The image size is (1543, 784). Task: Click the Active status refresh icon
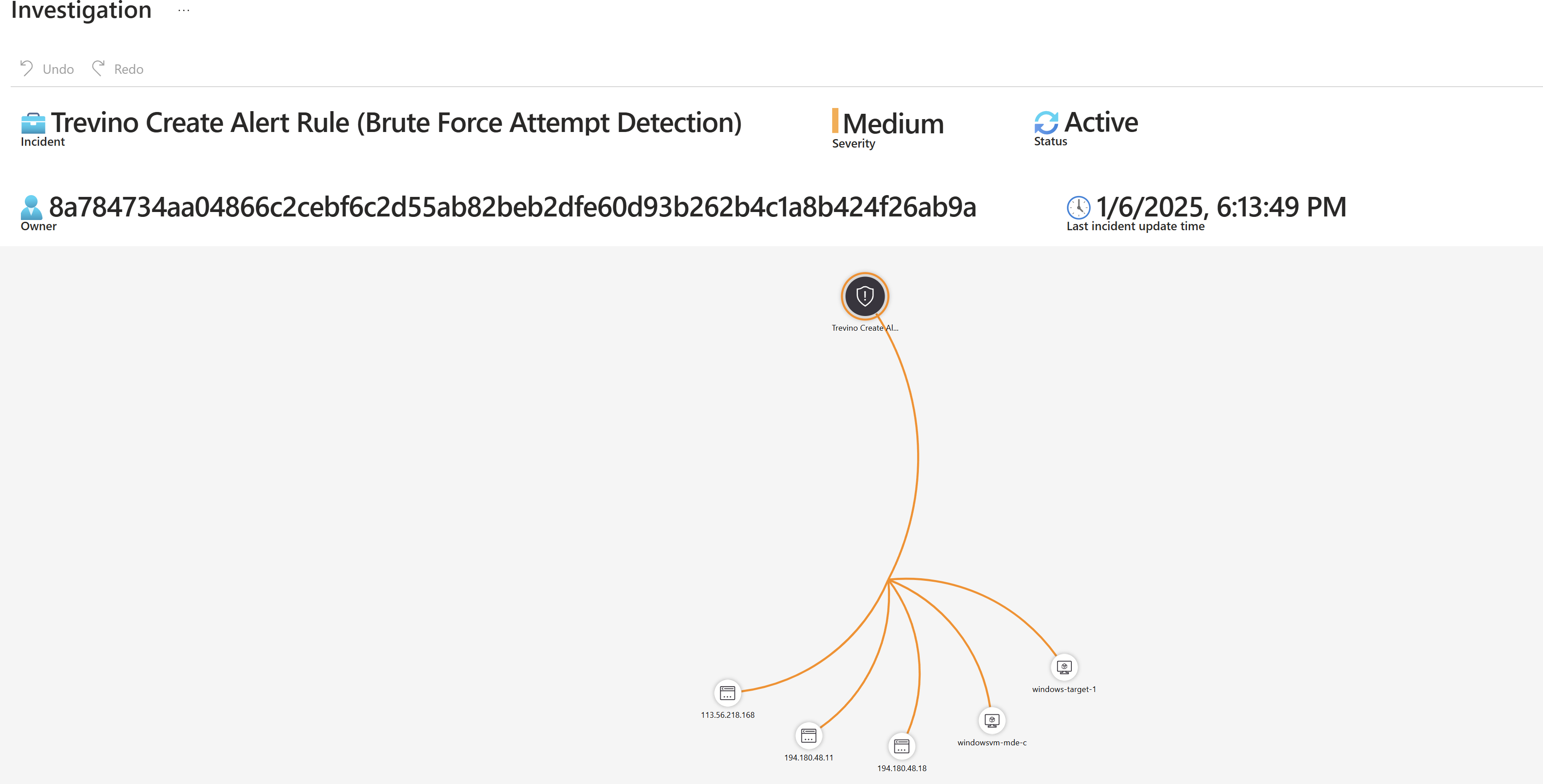point(1046,123)
